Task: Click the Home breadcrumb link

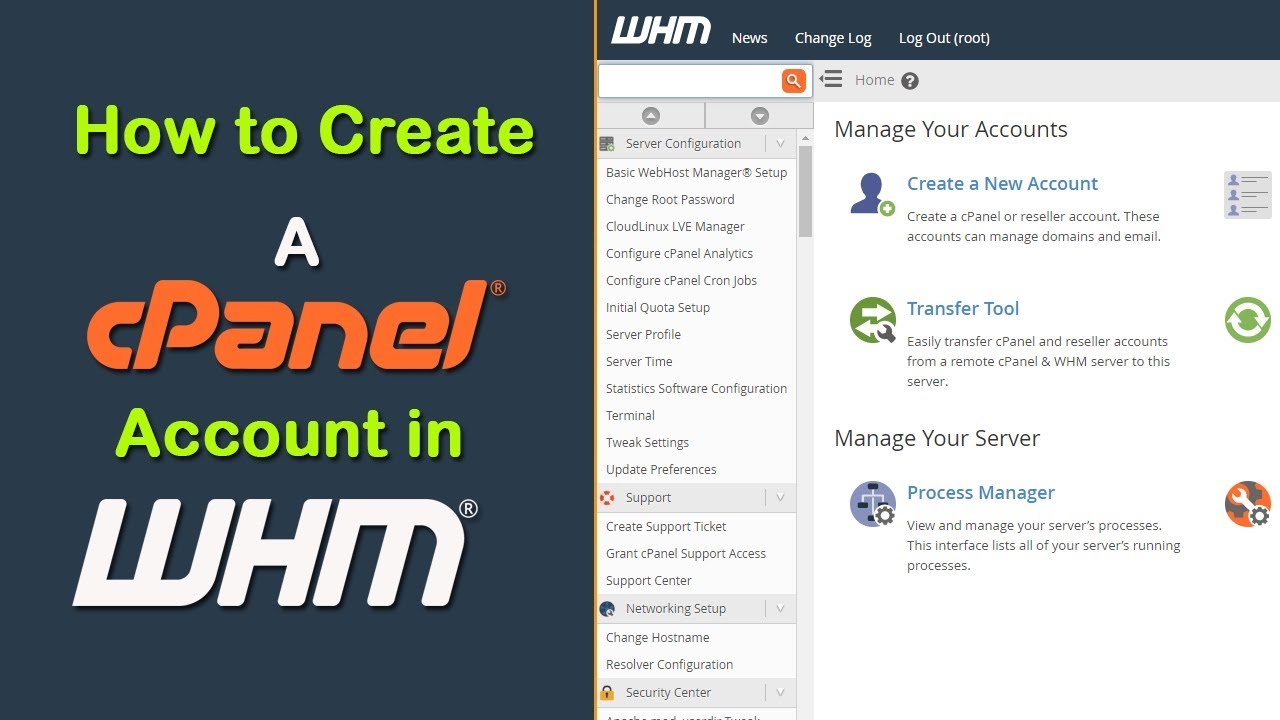Action: [875, 80]
